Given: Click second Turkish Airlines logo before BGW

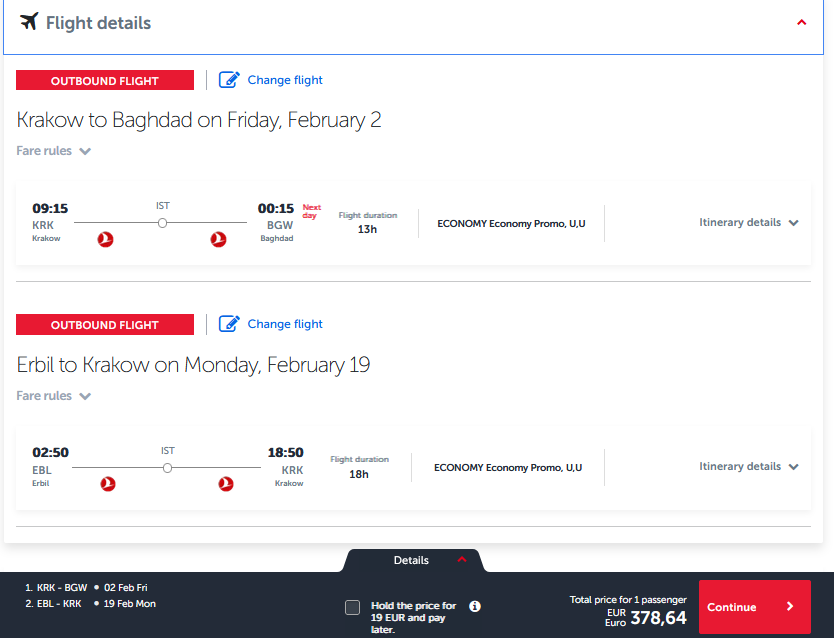Looking at the screenshot, I should pyautogui.click(x=218, y=239).
